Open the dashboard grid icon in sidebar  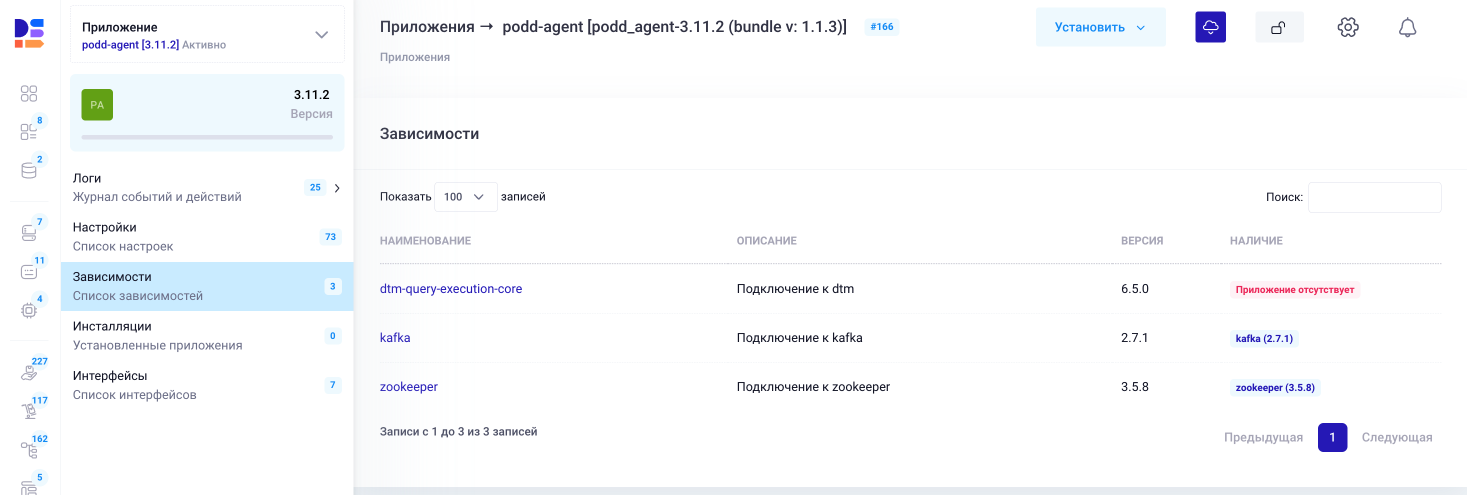pos(29,93)
